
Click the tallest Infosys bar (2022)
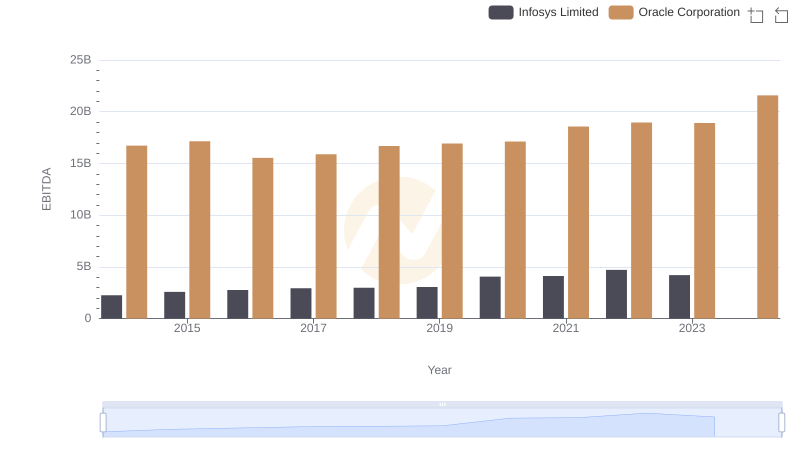coord(616,294)
